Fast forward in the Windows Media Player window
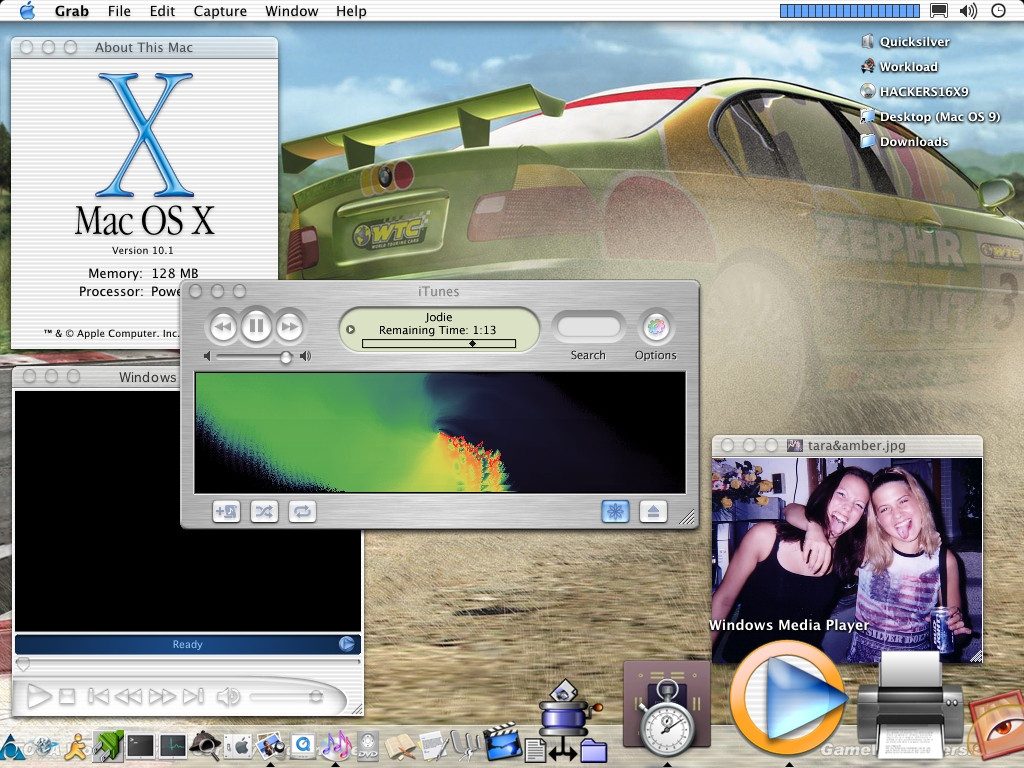Screen dimensions: 1024x768 pyautogui.click(x=161, y=697)
